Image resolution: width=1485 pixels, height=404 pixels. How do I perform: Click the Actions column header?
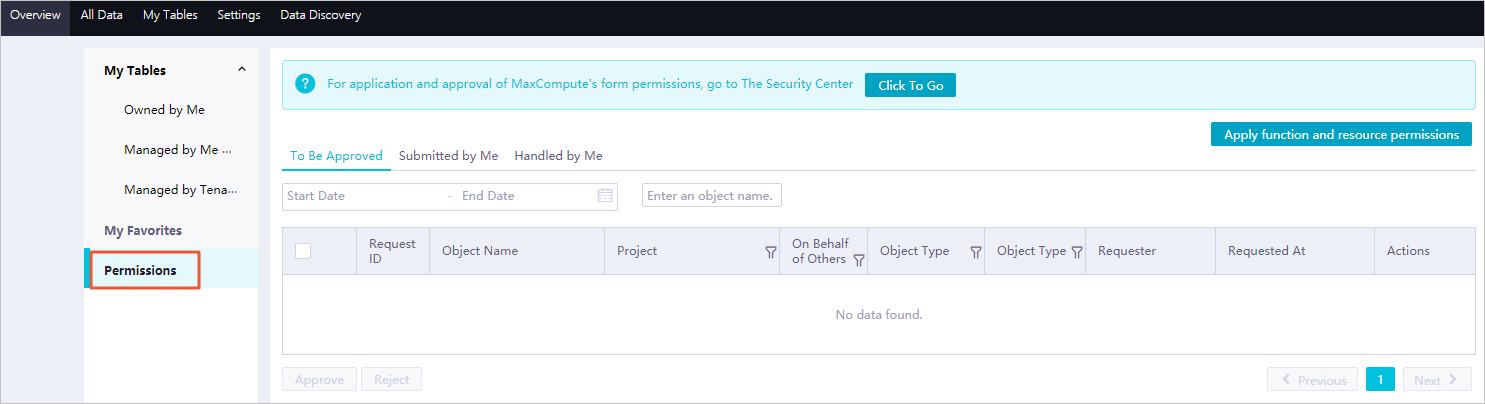pos(1425,251)
